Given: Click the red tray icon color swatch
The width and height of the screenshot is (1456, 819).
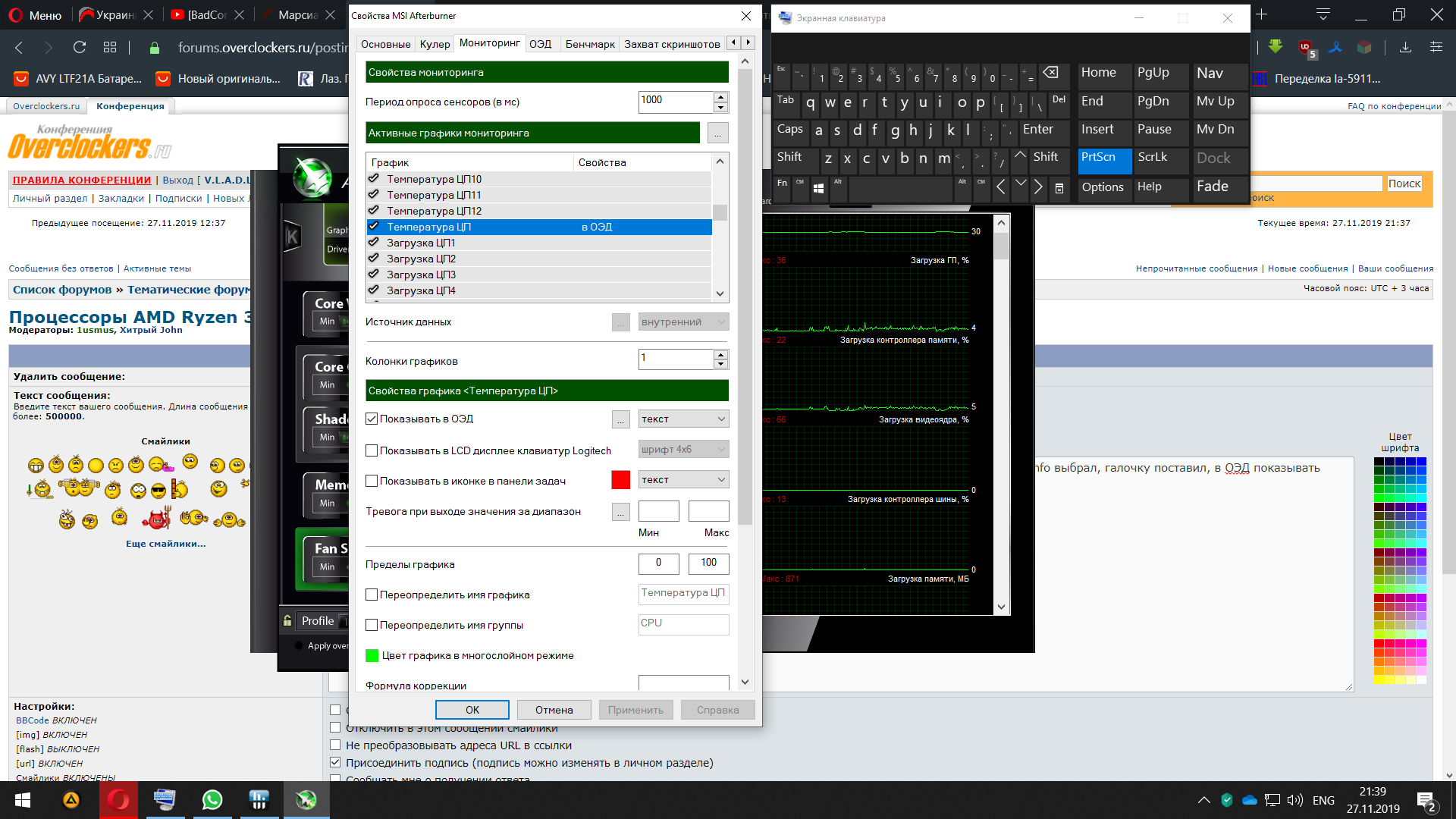Looking at the screenshot, I should 620,480.
